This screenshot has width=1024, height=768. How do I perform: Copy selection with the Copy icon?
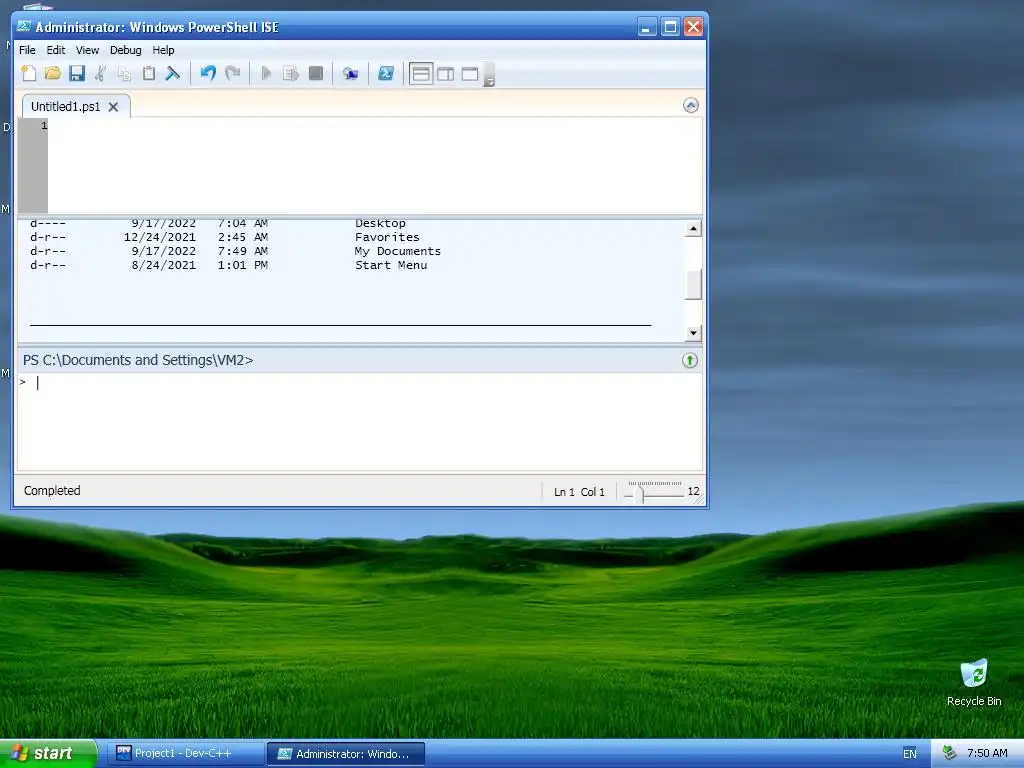(124, 74)
